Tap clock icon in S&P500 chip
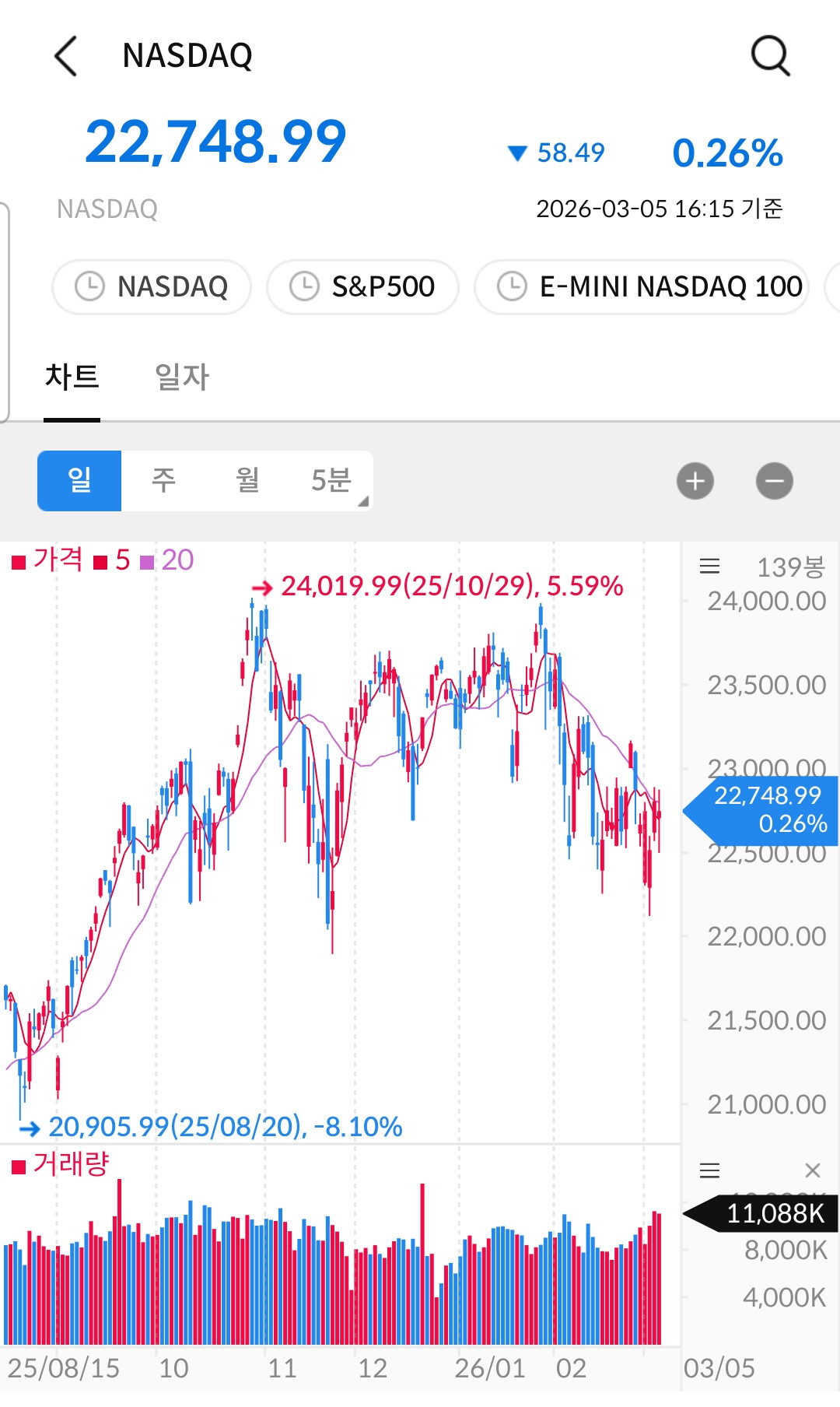The width and height of the screenshot is (840, 1407). [304, 286]
